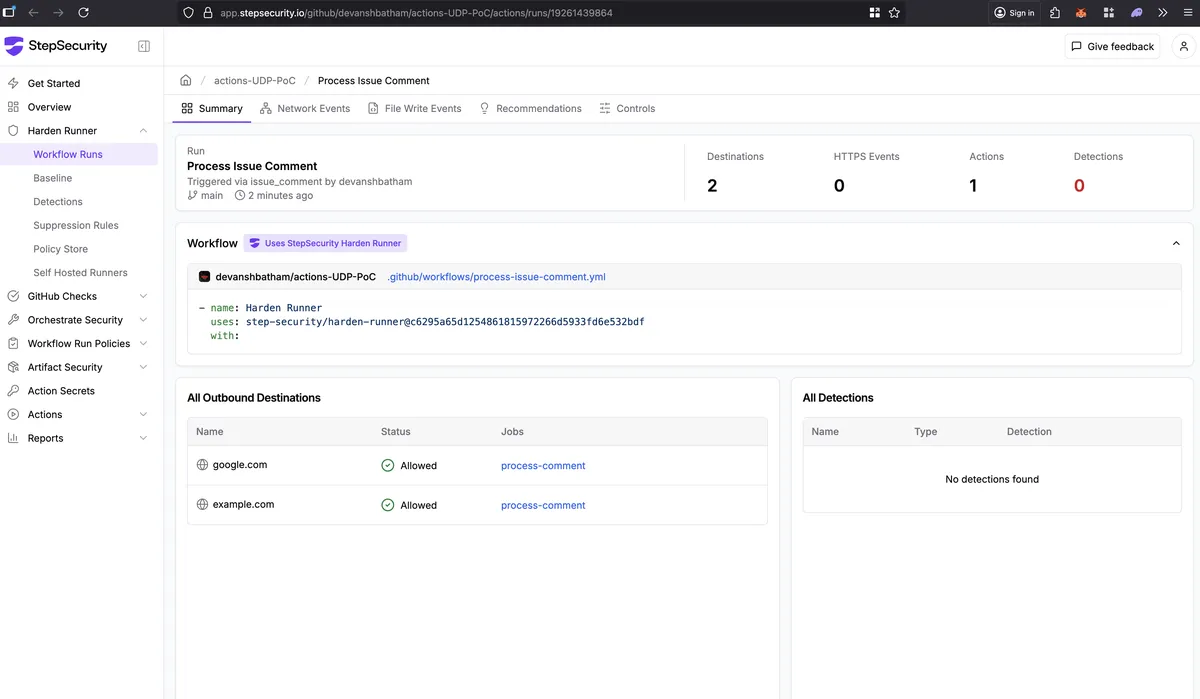Click the browser forward arrow
This screenshot has height=699, width=1200.
58,13
